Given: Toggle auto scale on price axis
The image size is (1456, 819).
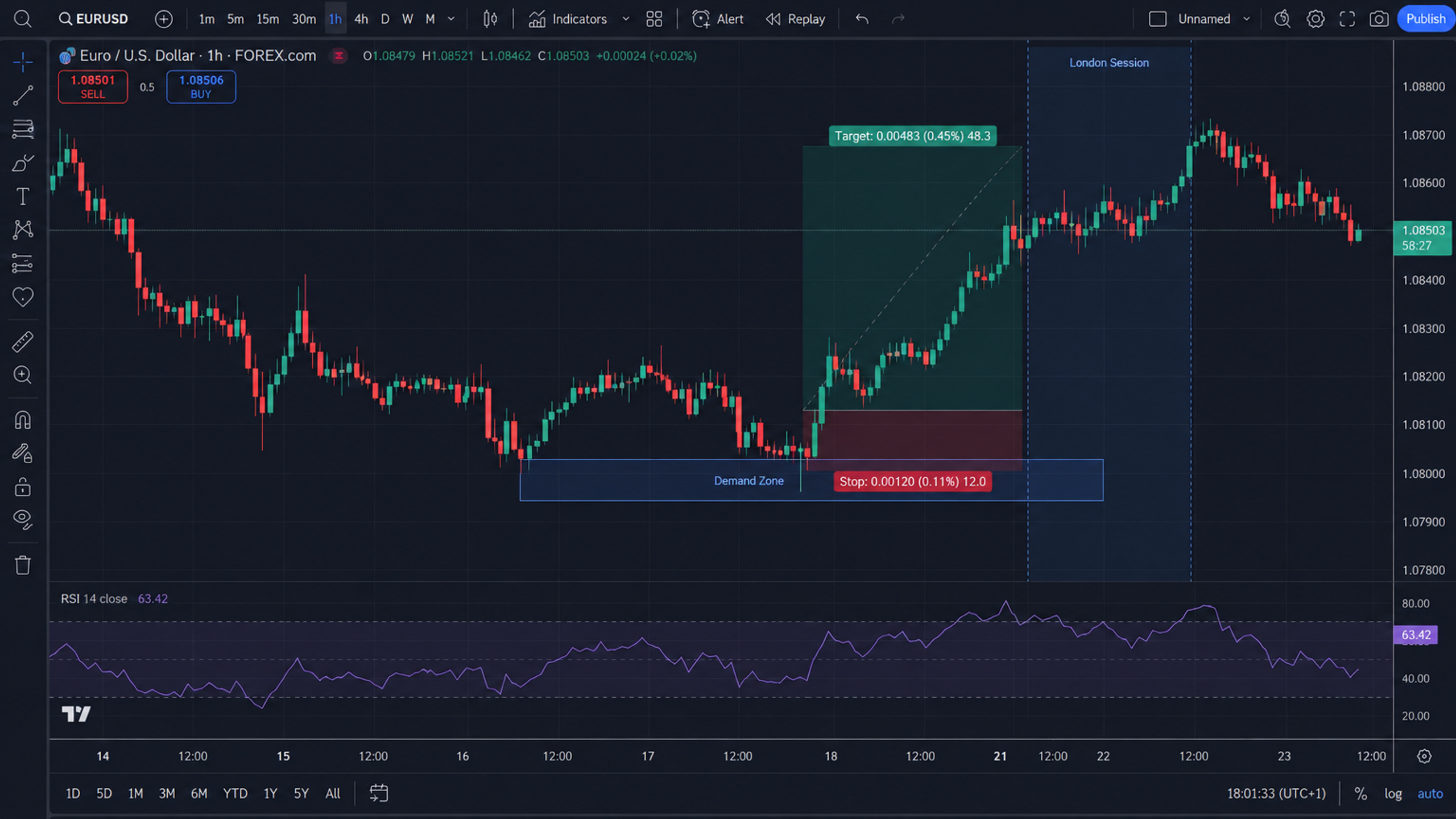Looking at the screenshot, I should point(1430,793).
